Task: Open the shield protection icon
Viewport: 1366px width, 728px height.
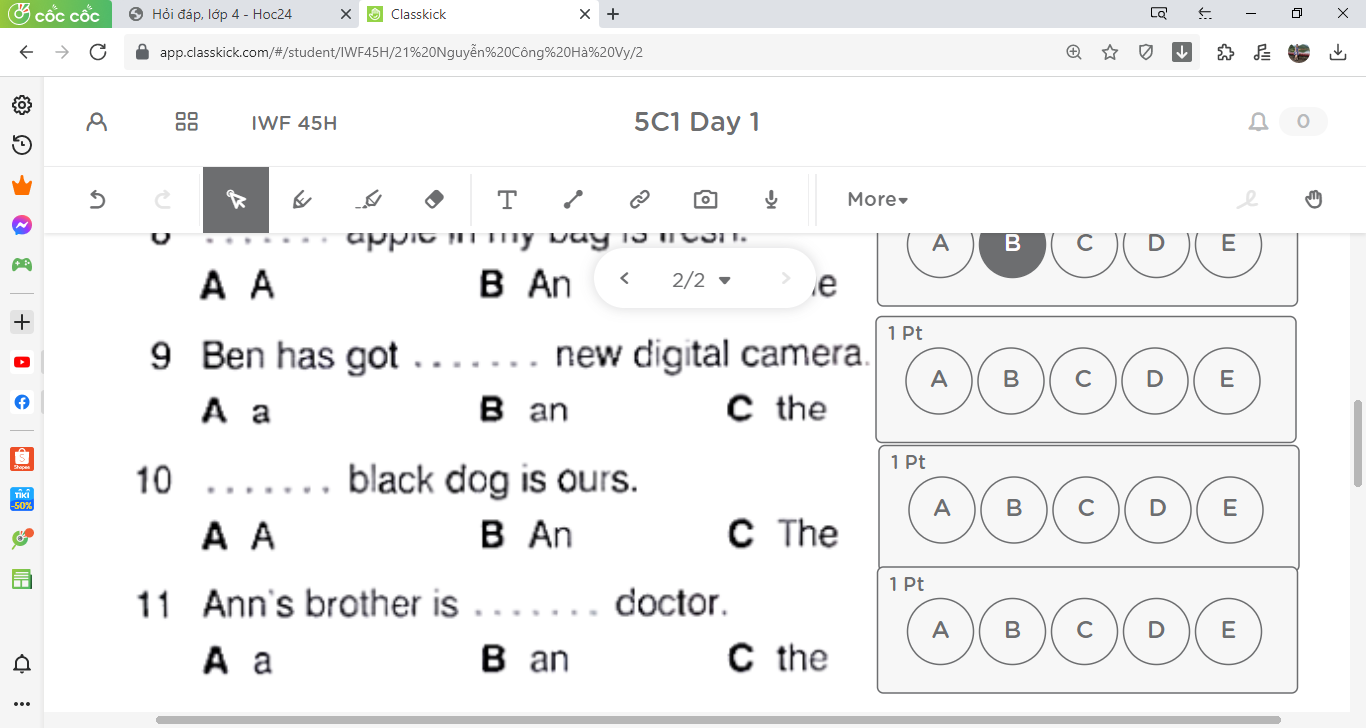Action: point(1146,53)
